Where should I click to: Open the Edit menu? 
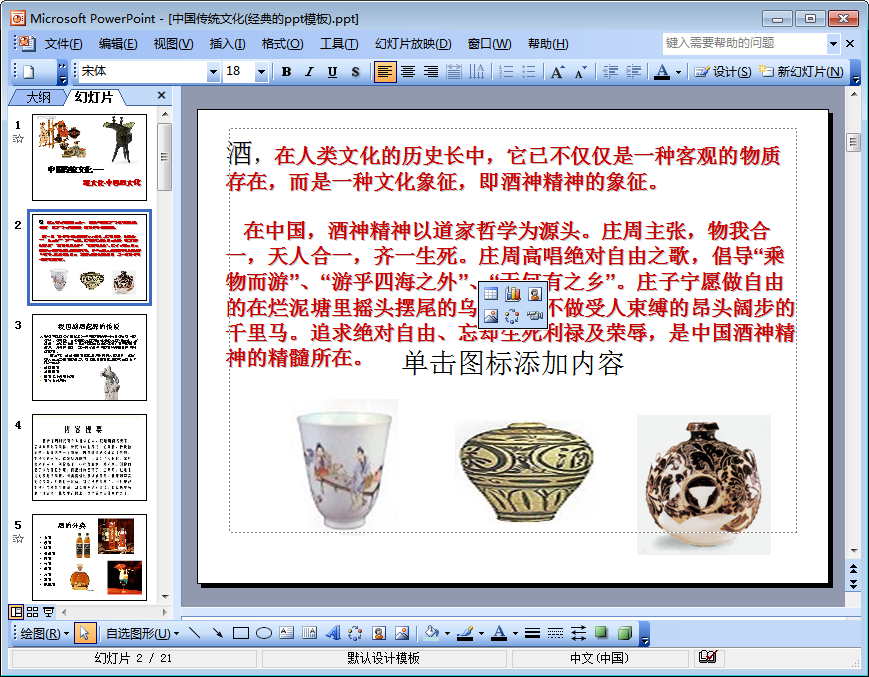118,44
